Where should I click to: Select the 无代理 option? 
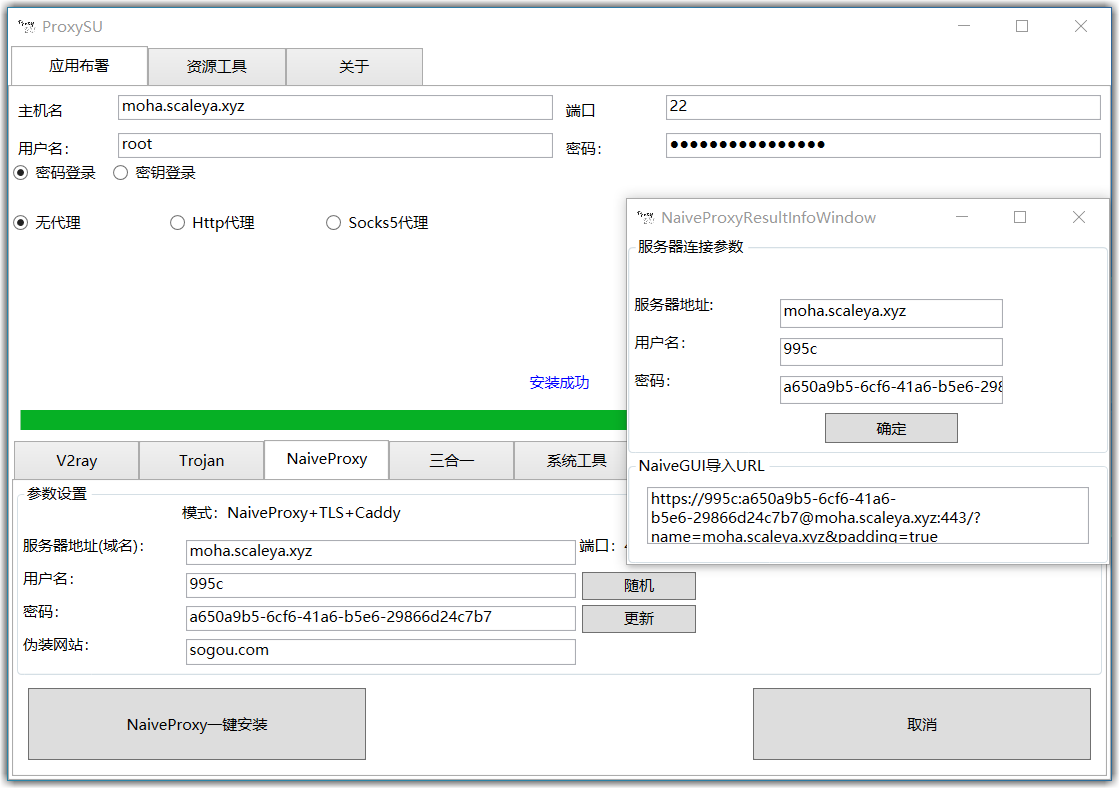pos(21,222)
